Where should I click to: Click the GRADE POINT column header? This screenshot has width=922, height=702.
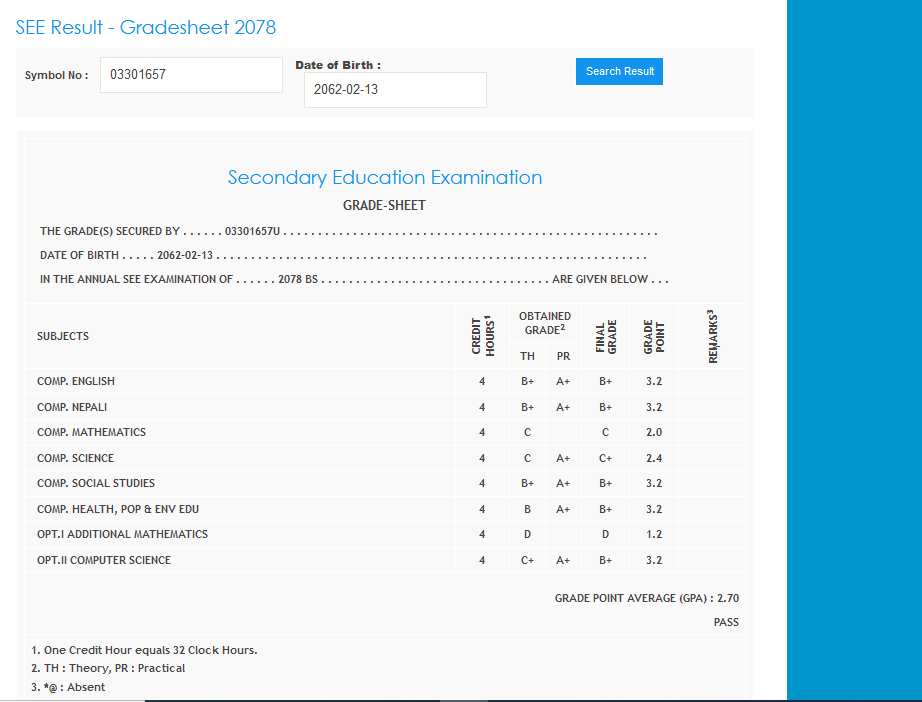coord(654,336)
